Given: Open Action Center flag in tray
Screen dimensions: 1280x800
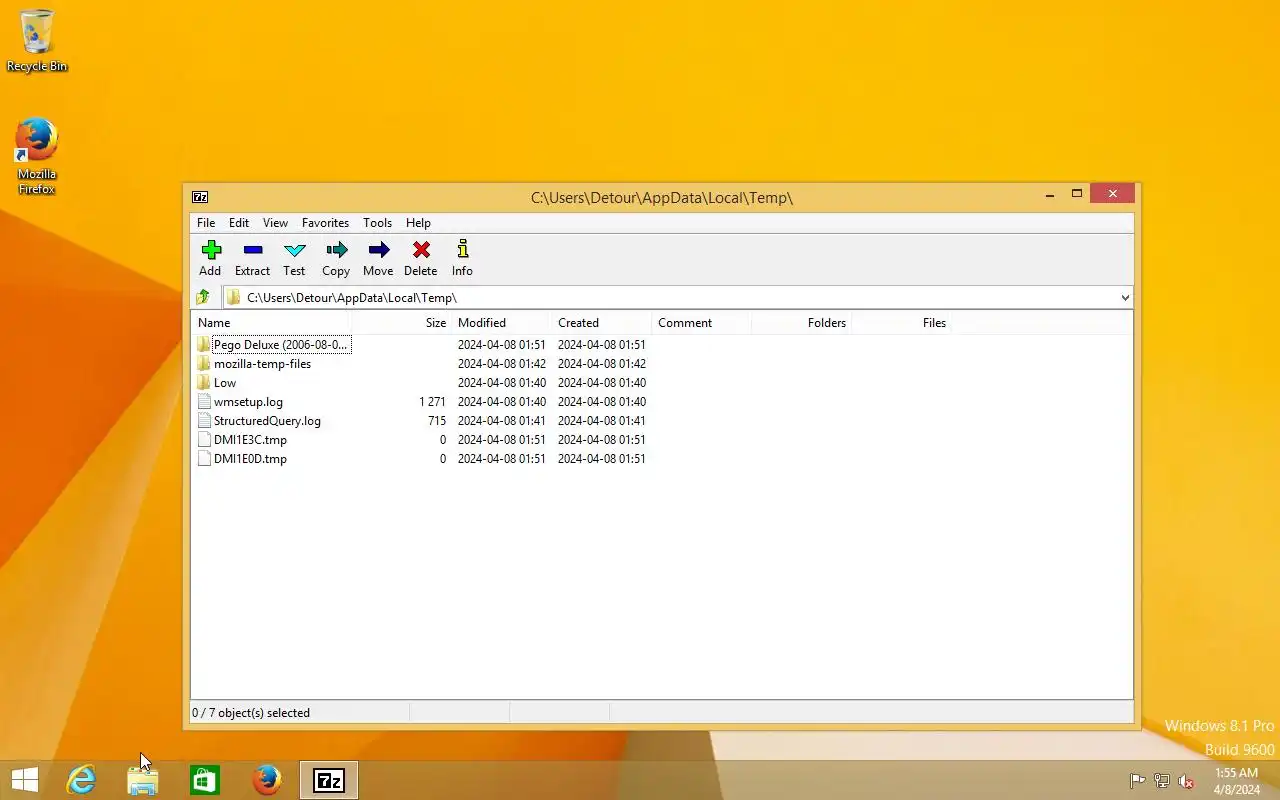Looking at the screenshot, I should point(1137,781).
